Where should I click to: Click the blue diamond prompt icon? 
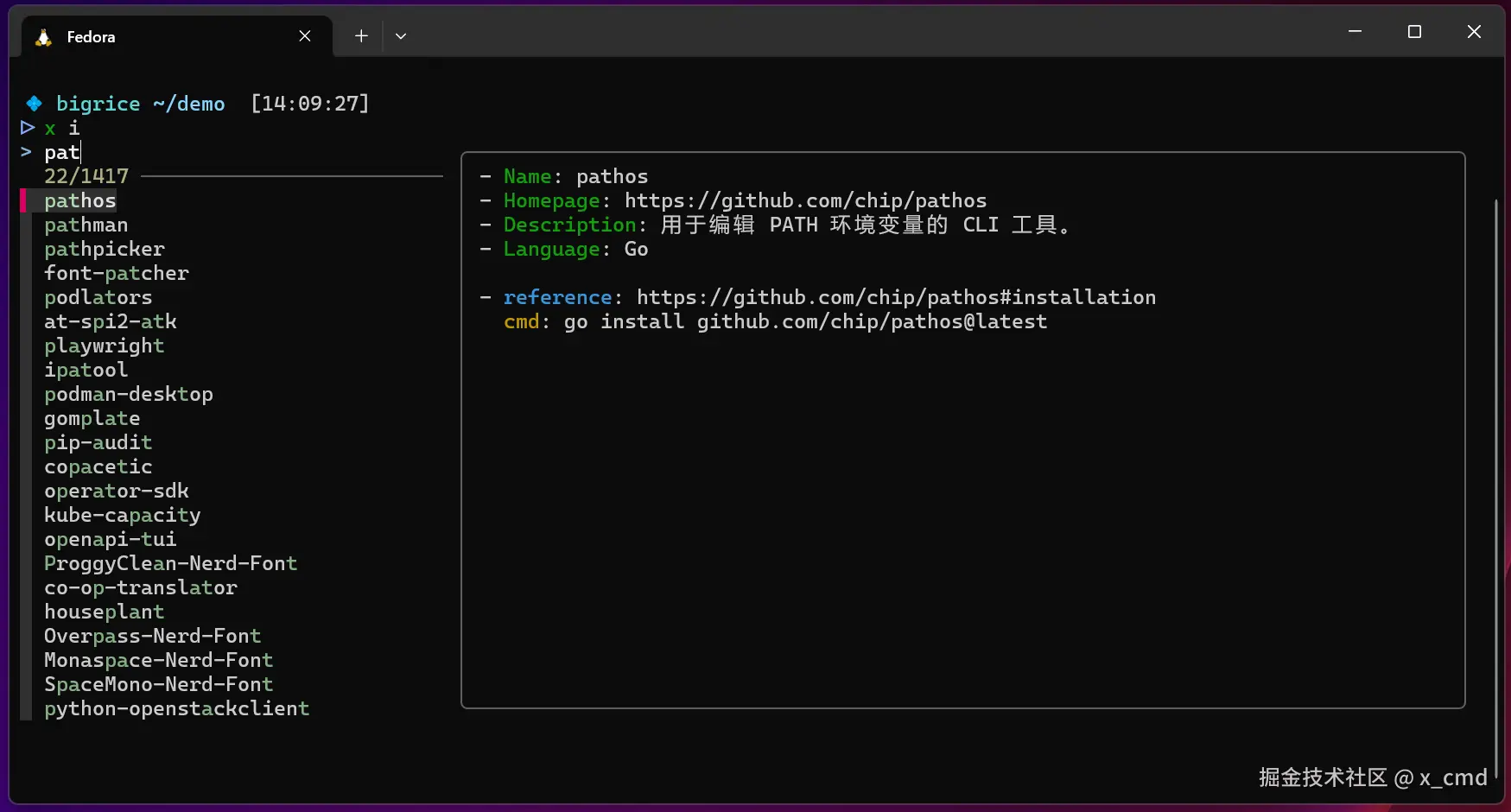tap(34, 104)
